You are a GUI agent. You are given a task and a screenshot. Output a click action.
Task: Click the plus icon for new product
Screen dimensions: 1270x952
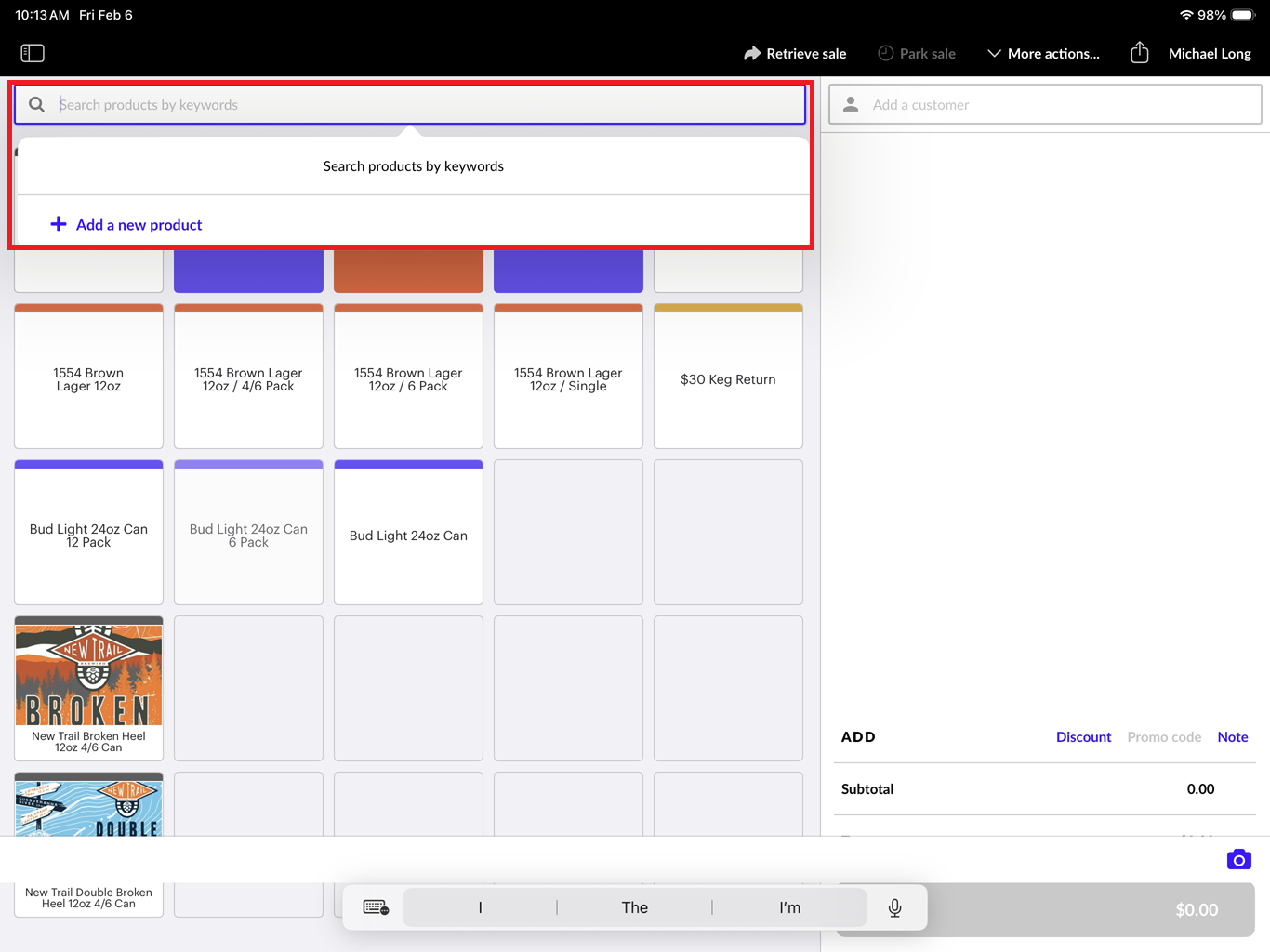[x=59, y=224]
